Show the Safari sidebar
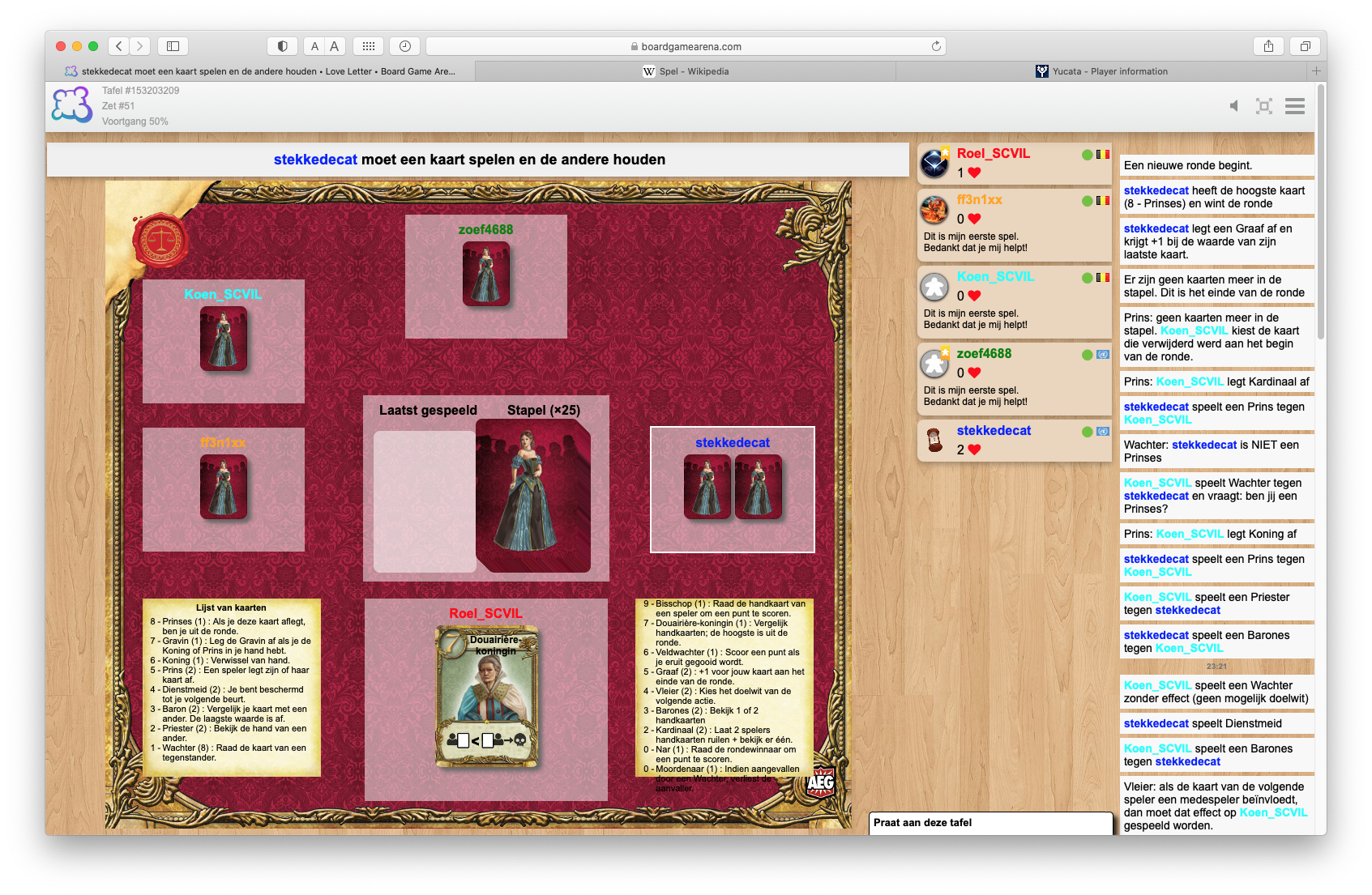 coord(173,46)
